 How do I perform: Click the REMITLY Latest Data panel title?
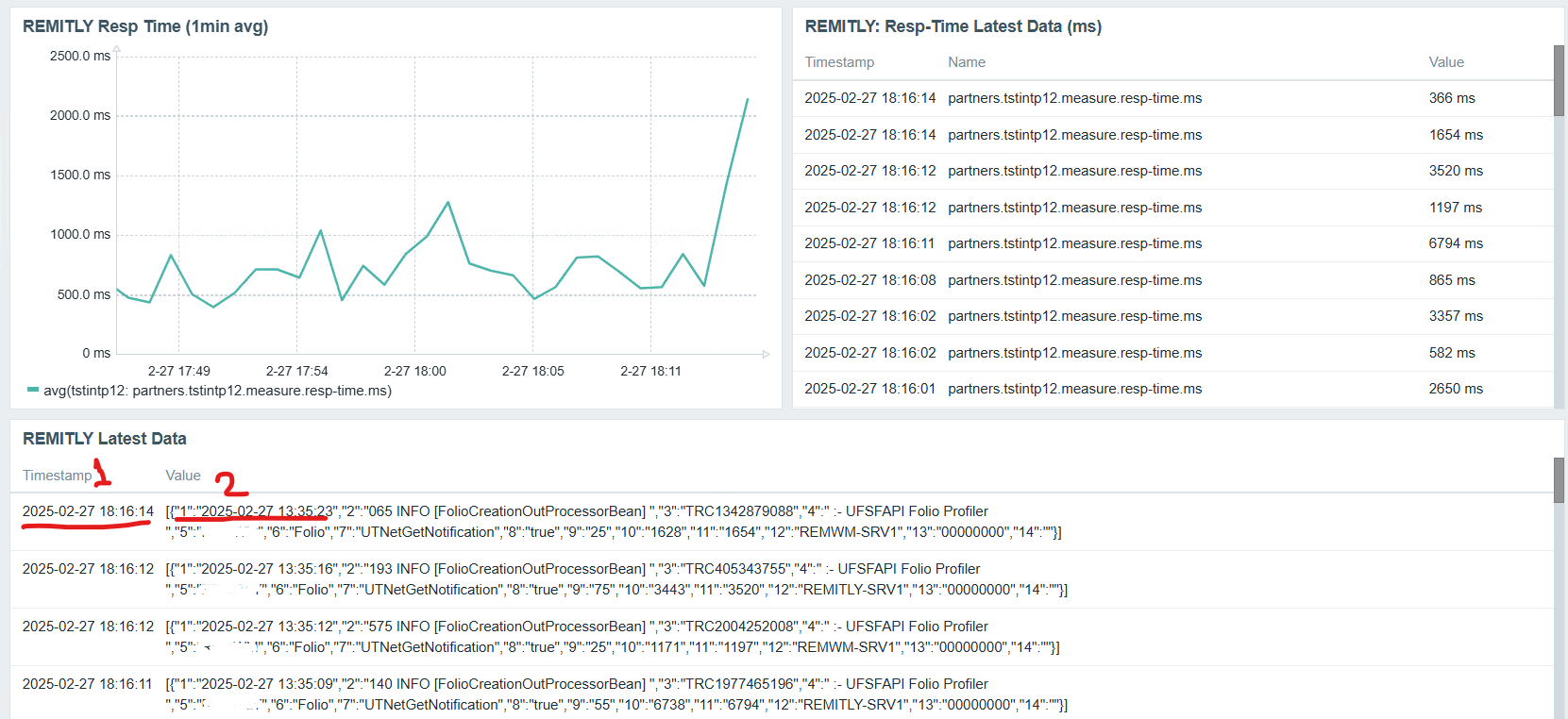pyautogui.click(x=105, y=439)
